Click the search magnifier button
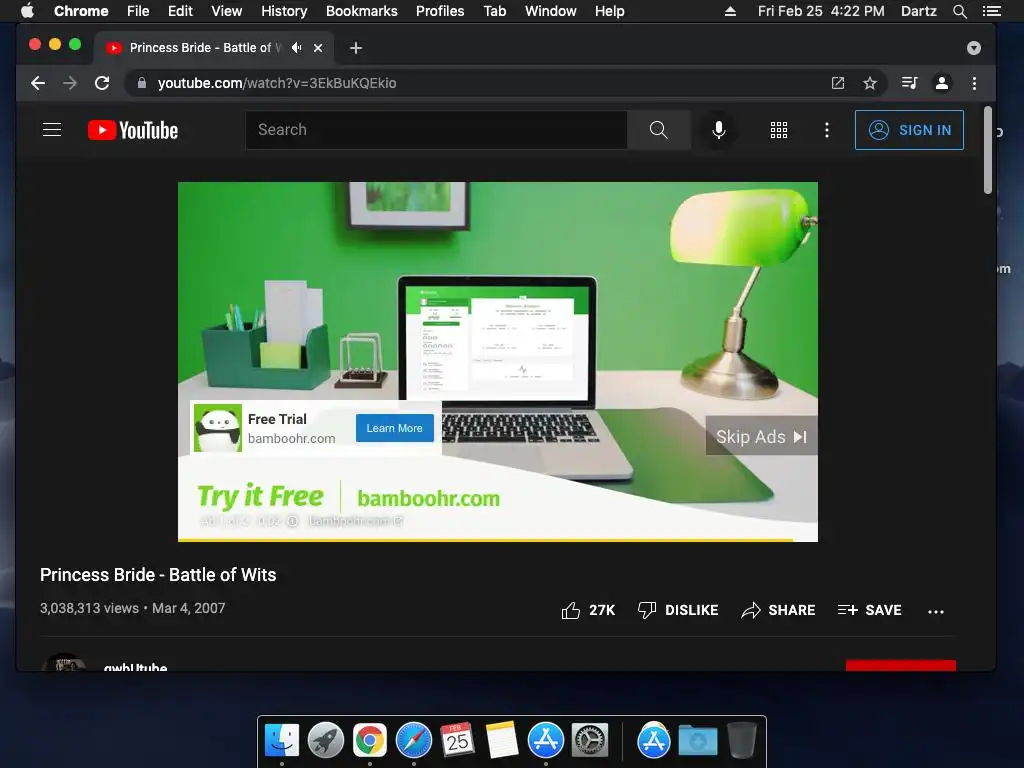Image resolution: width=1024 pixels, height=768 pixels. click(x=658, y=130)
